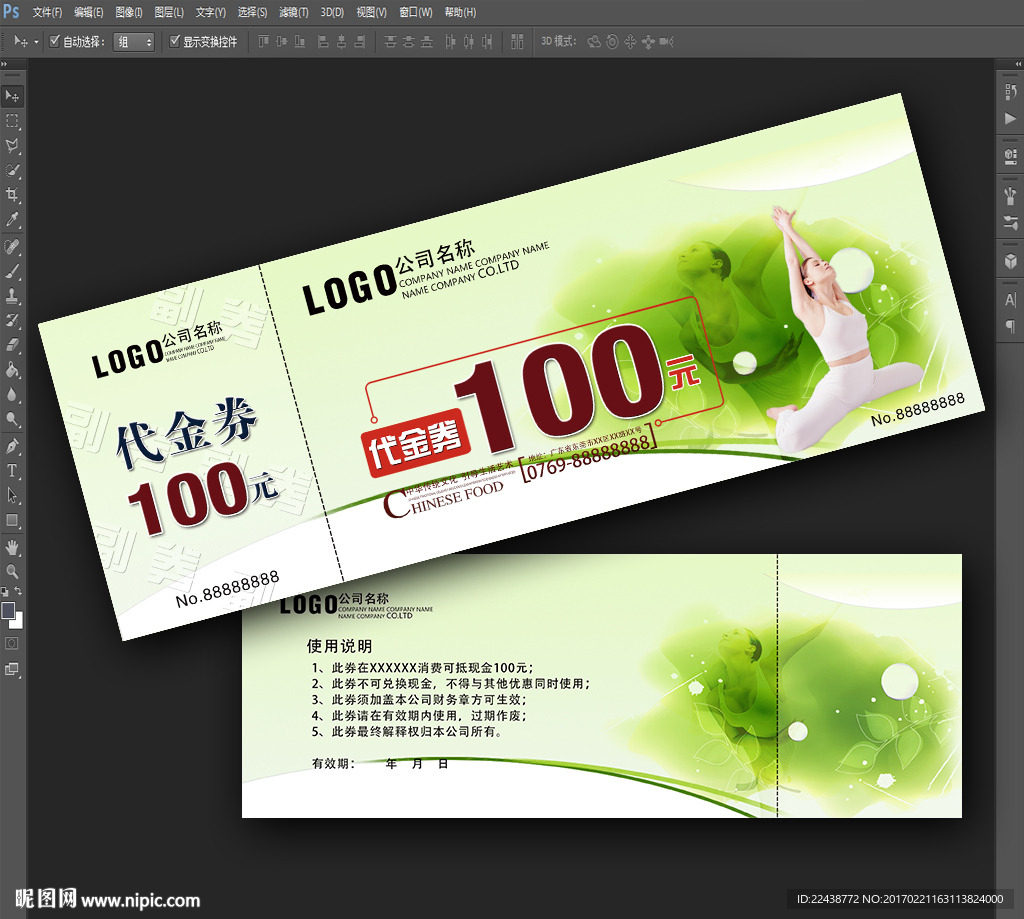
Task: Toggle the 自动选择 checkbox
Action: (55, 42)
